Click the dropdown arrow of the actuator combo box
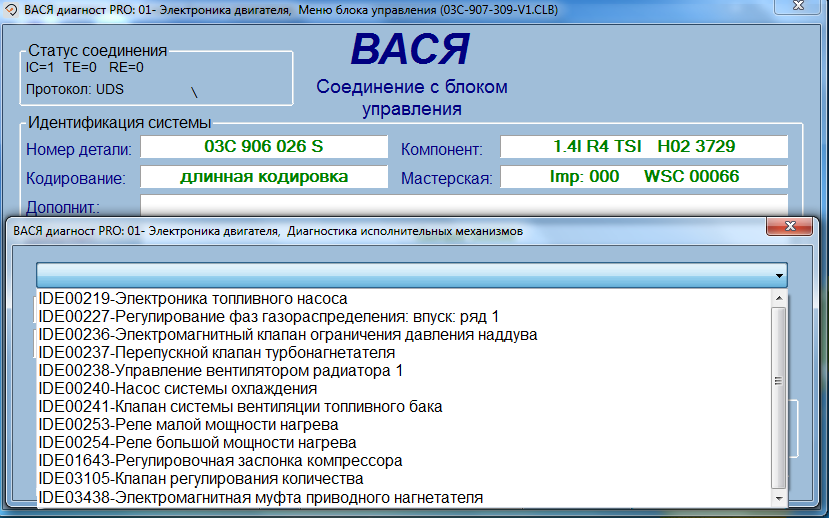829x518 pixels. point(777,275)
